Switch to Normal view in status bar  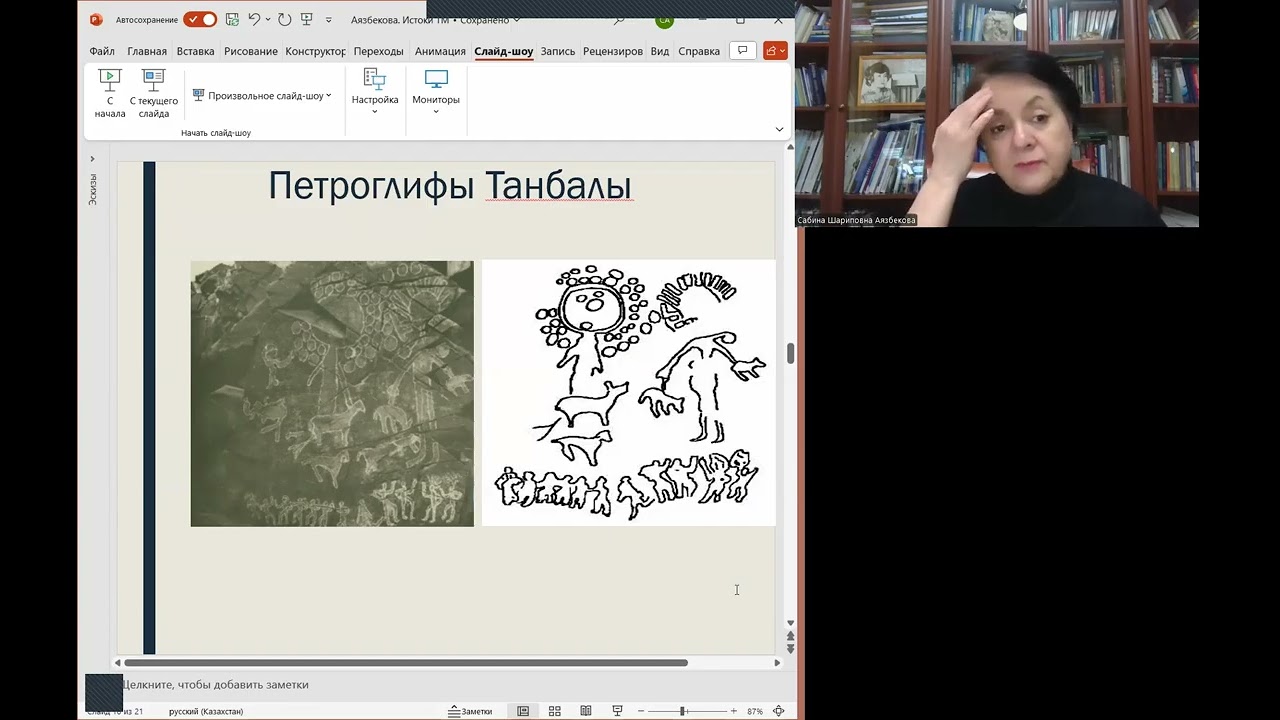(523, 711)
